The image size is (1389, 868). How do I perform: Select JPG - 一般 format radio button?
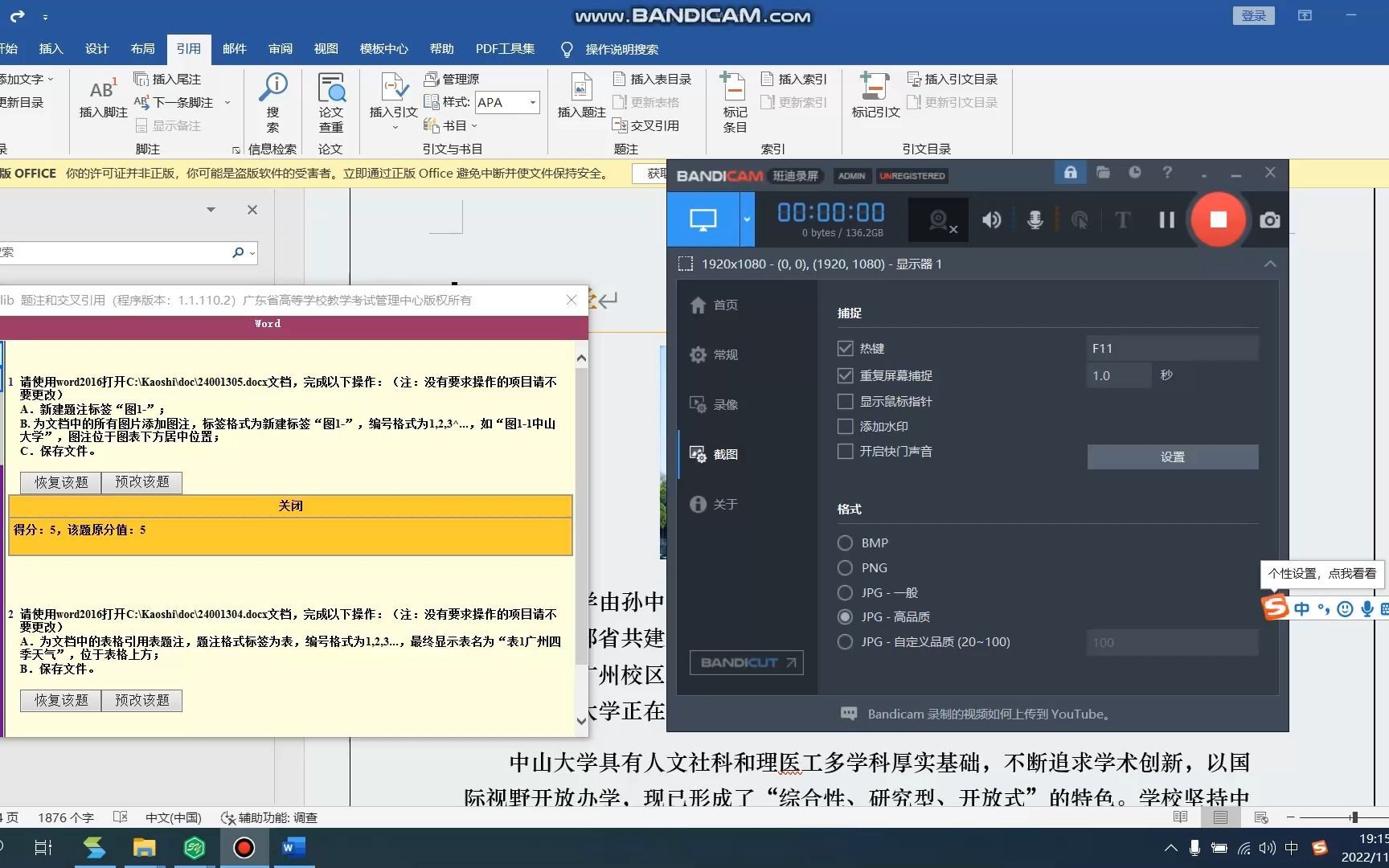pos(845,592)
